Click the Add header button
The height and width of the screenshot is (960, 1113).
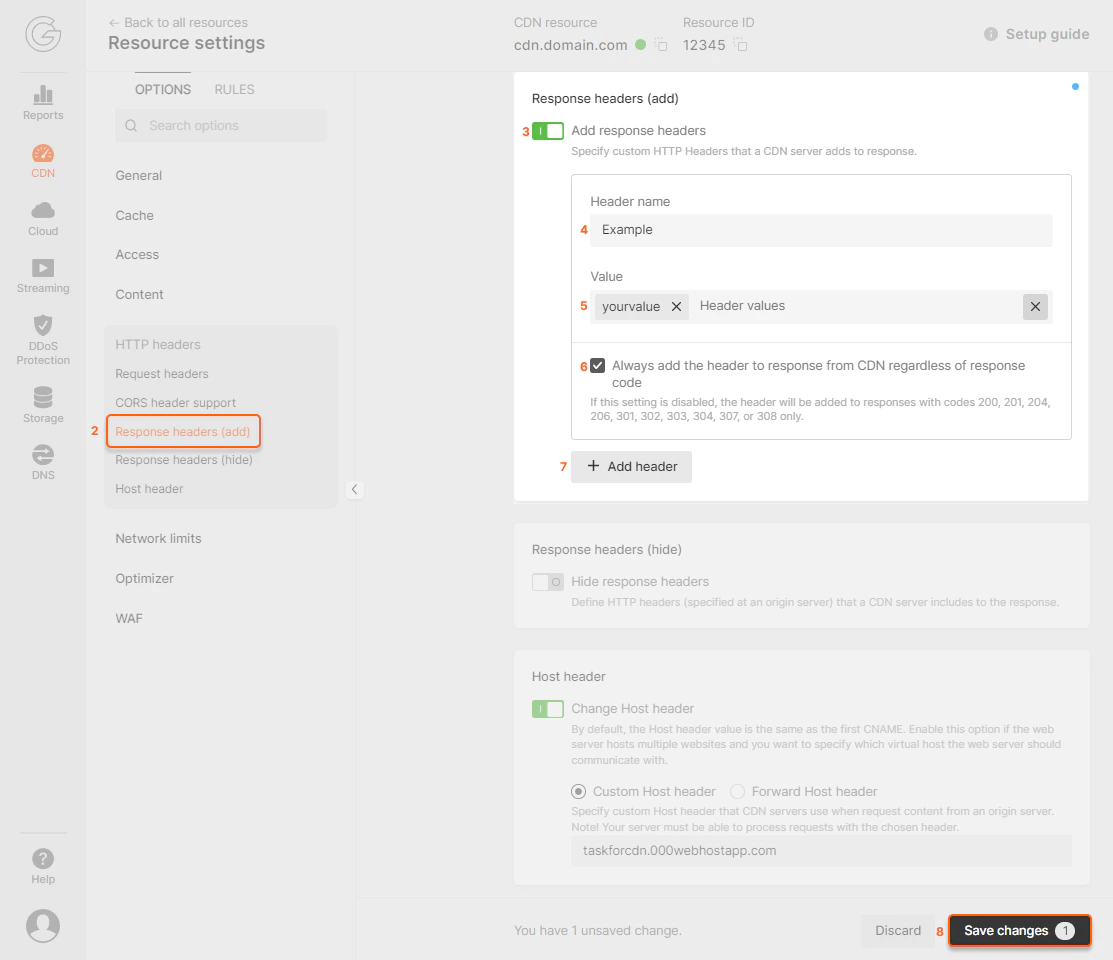(x=631, y=466)
